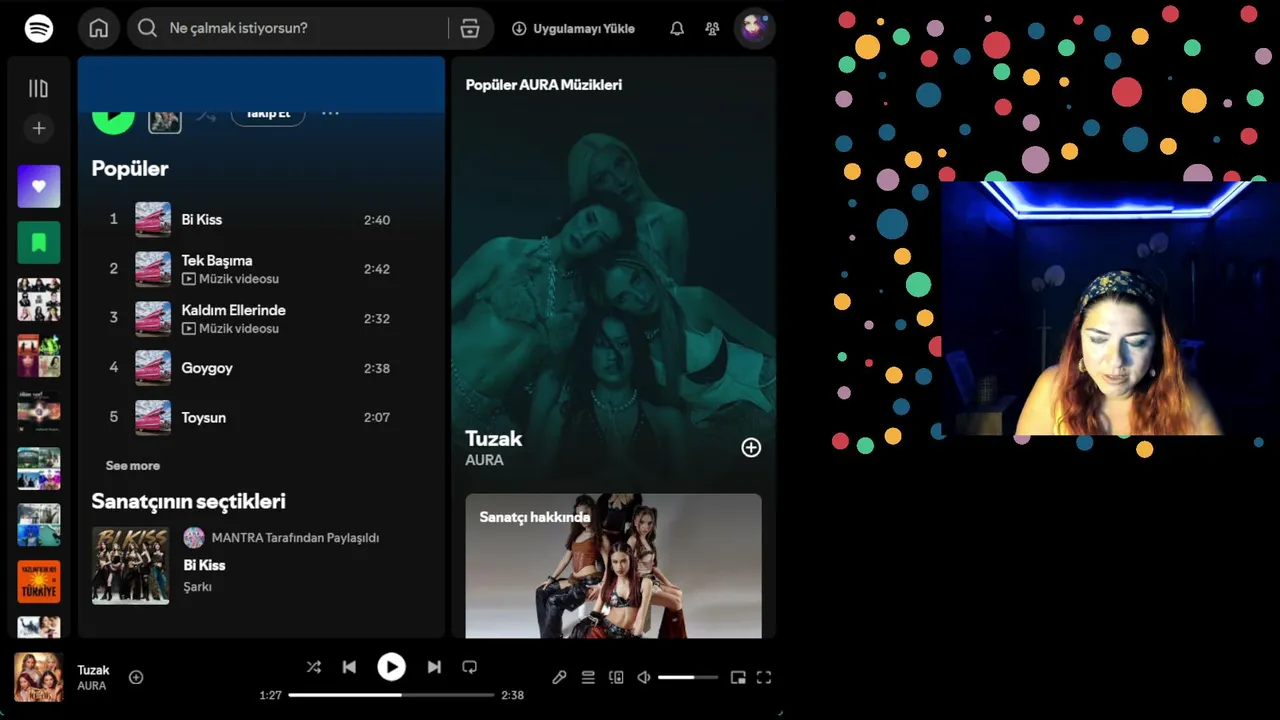Add Tuzak to Liked Songs in the panel

pos(751,448)
